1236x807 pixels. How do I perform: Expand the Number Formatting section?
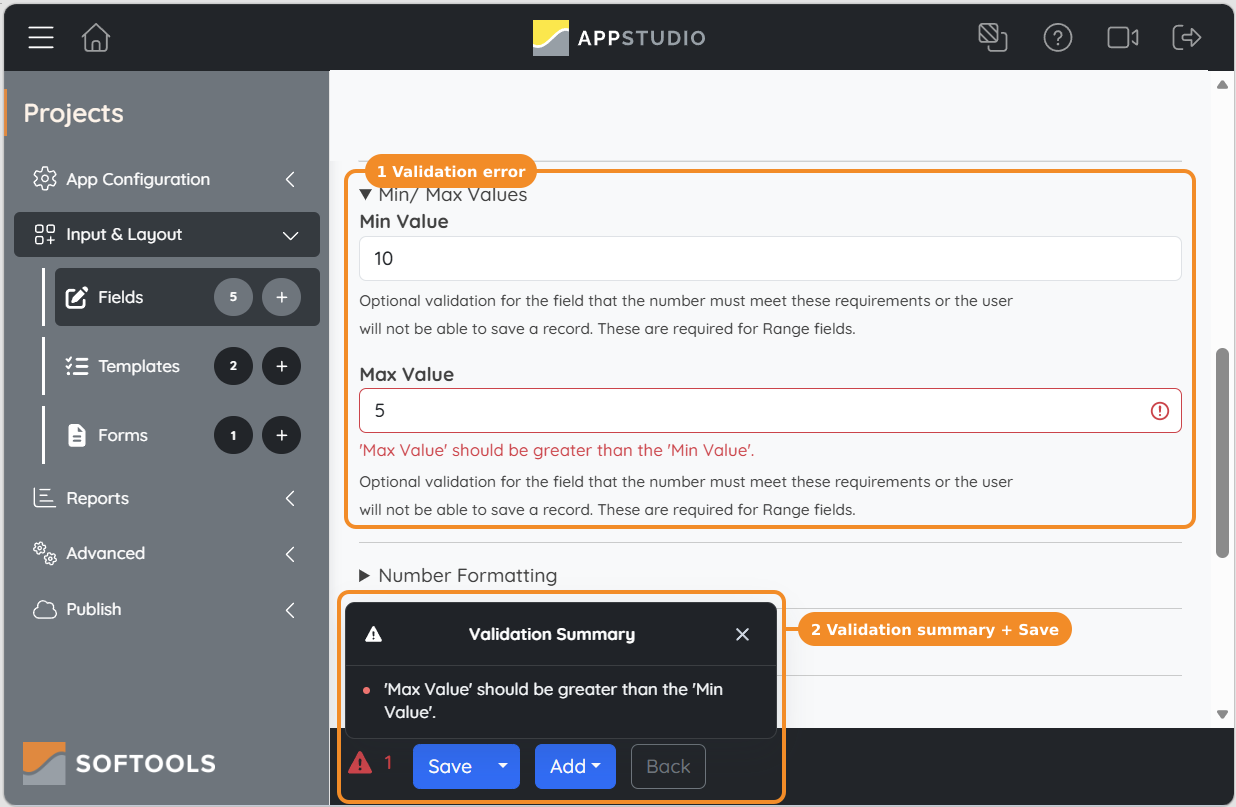coord(458,576)
